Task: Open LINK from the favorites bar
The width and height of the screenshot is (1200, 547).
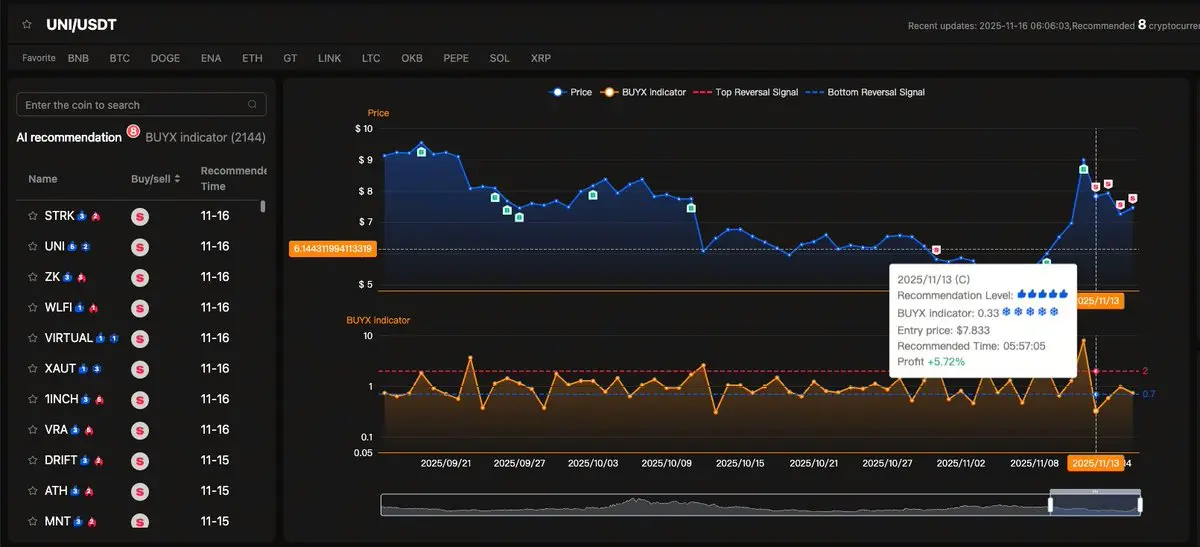Action: point(329,58)
